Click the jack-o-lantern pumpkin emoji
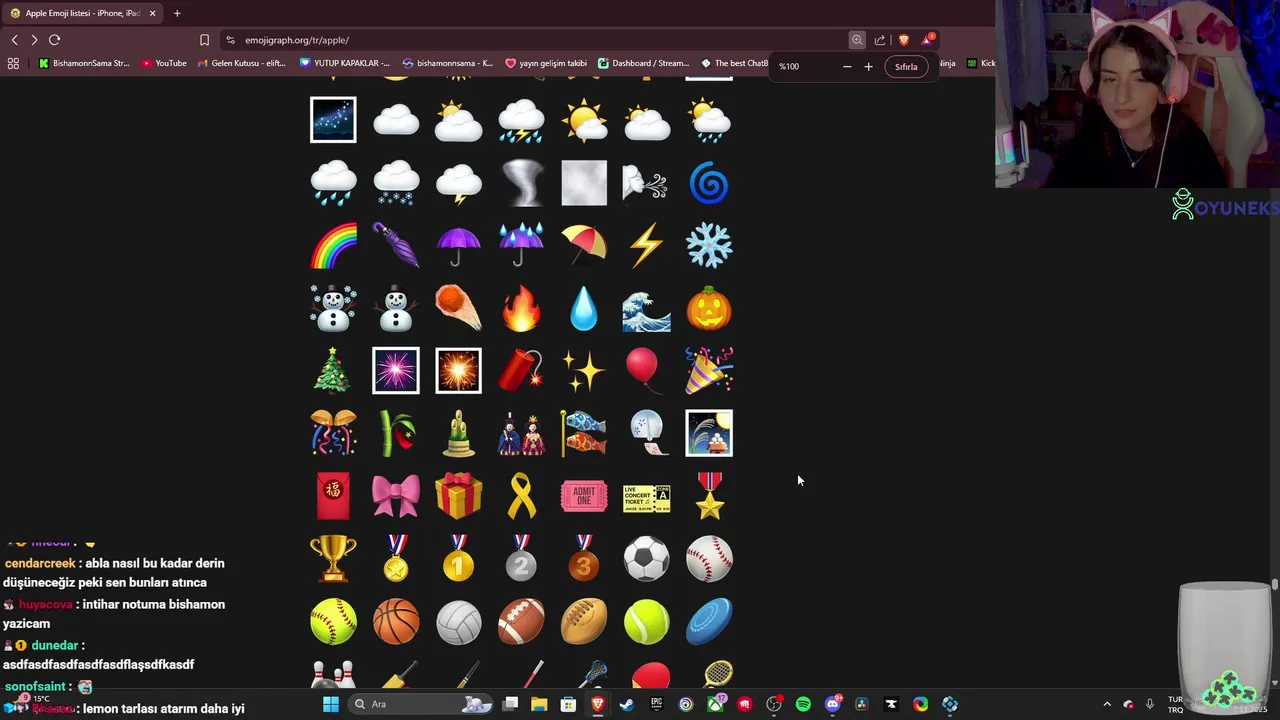The height and width of the screenshot is (720, 1280). point(709,308)
